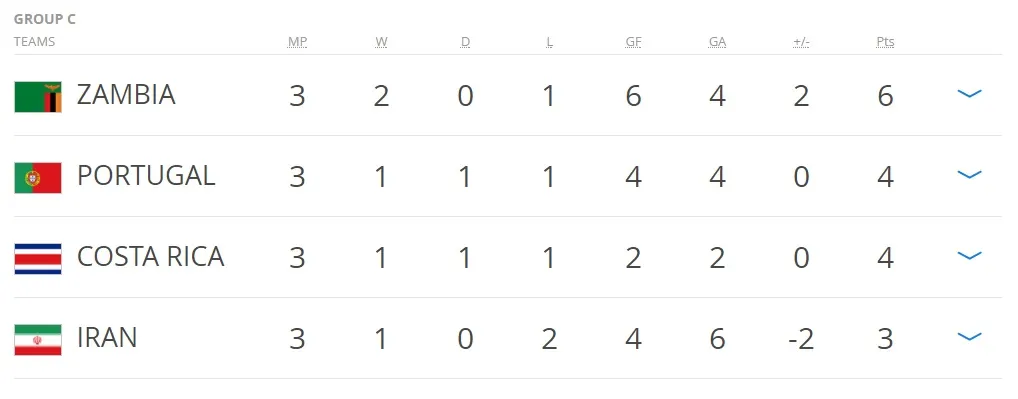The image size is (1018, 399).
Task: Expand the Portugal row details arrow
Action: click(x=969, y=175)
